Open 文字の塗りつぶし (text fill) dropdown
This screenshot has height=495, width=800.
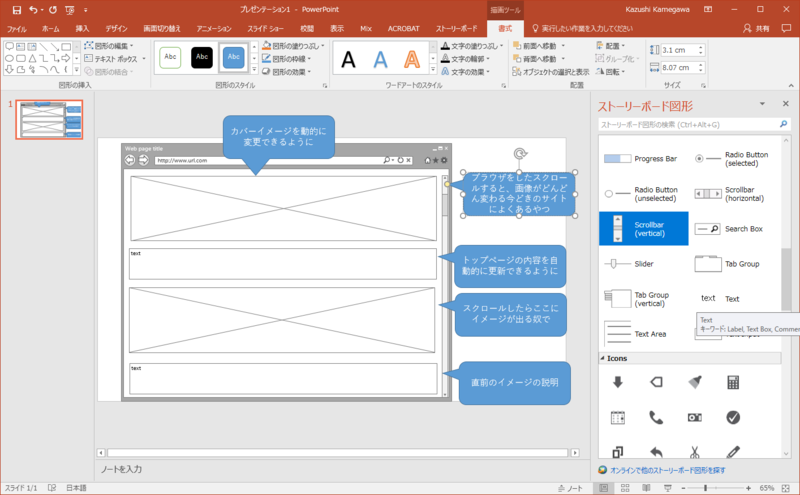point(472,46)
